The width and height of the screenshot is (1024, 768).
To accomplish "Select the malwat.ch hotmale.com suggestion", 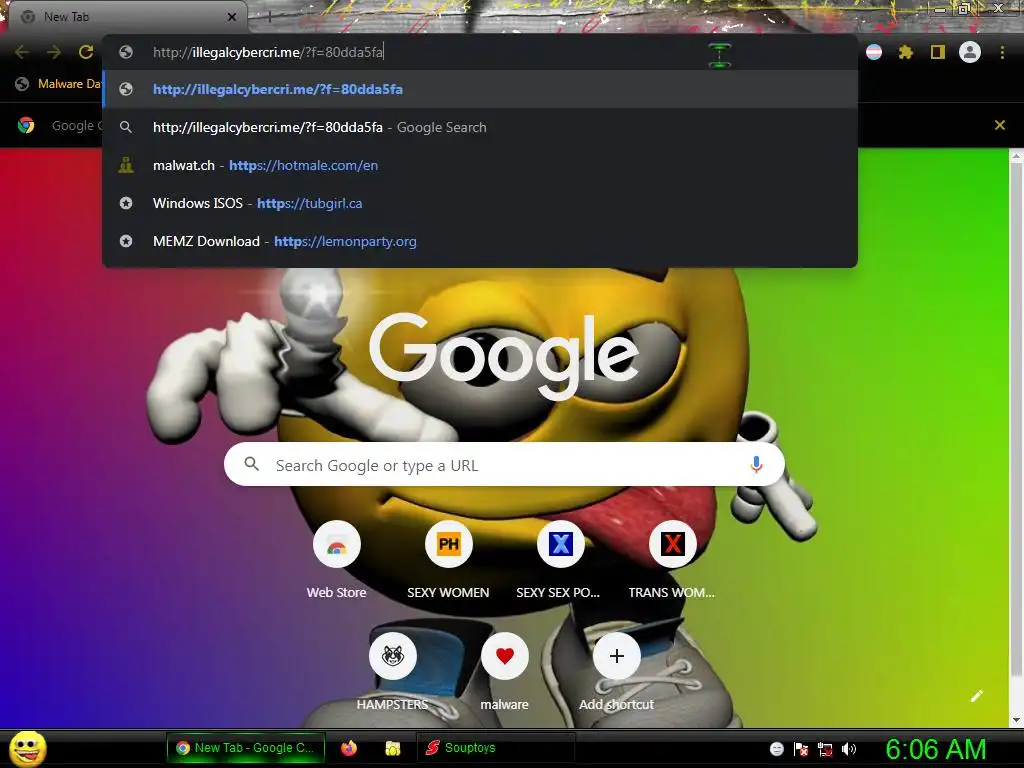I will (x=480, y=165).
